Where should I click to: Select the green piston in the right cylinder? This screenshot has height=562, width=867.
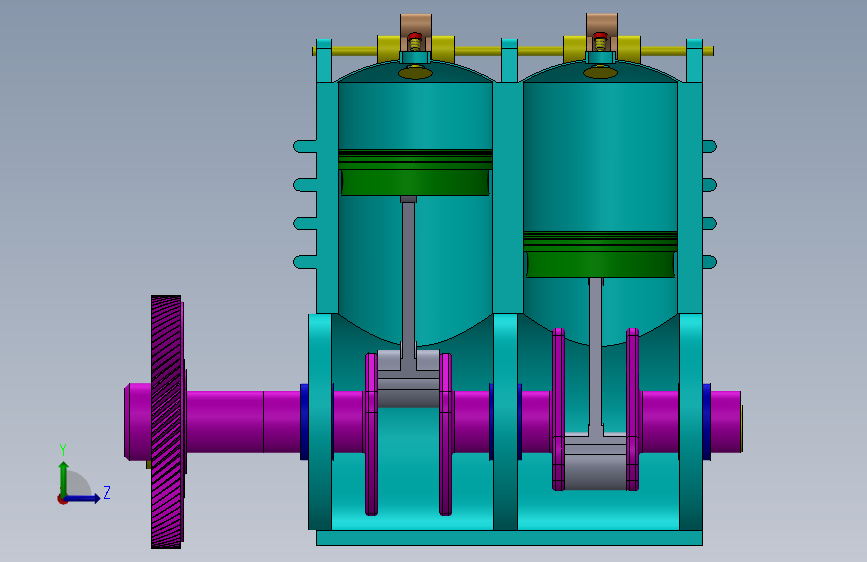coord(600,254)
